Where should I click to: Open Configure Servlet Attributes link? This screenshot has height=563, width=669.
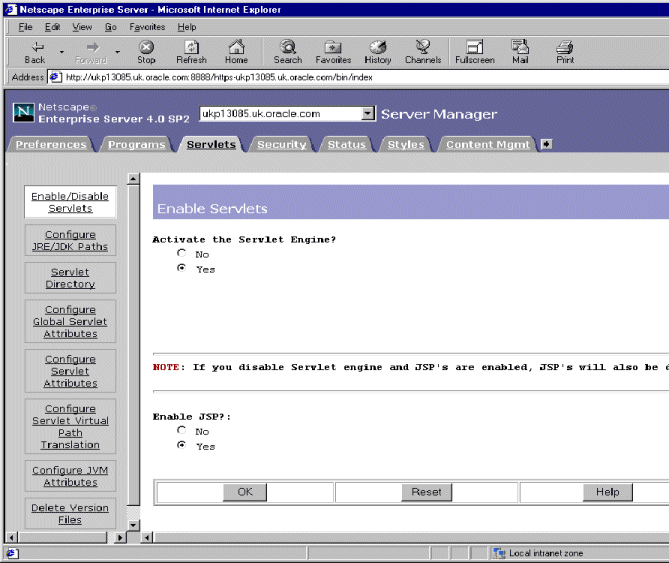click(70, 371)
